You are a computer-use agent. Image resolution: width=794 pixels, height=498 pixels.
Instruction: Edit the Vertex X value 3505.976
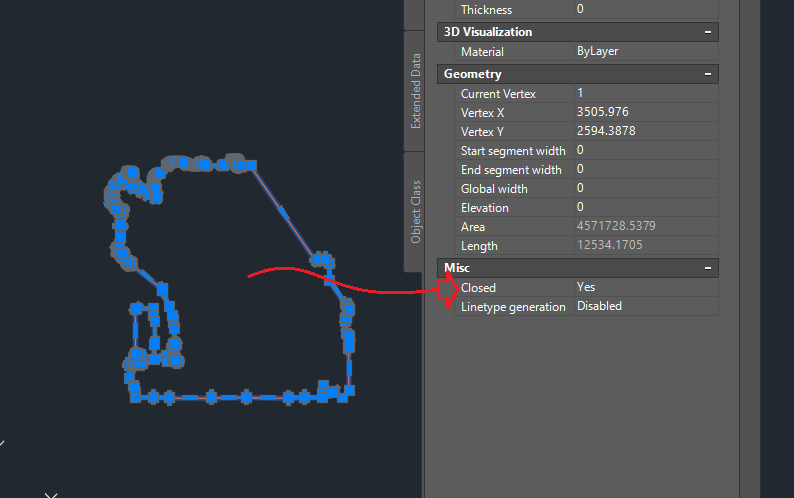coord(646,112)
